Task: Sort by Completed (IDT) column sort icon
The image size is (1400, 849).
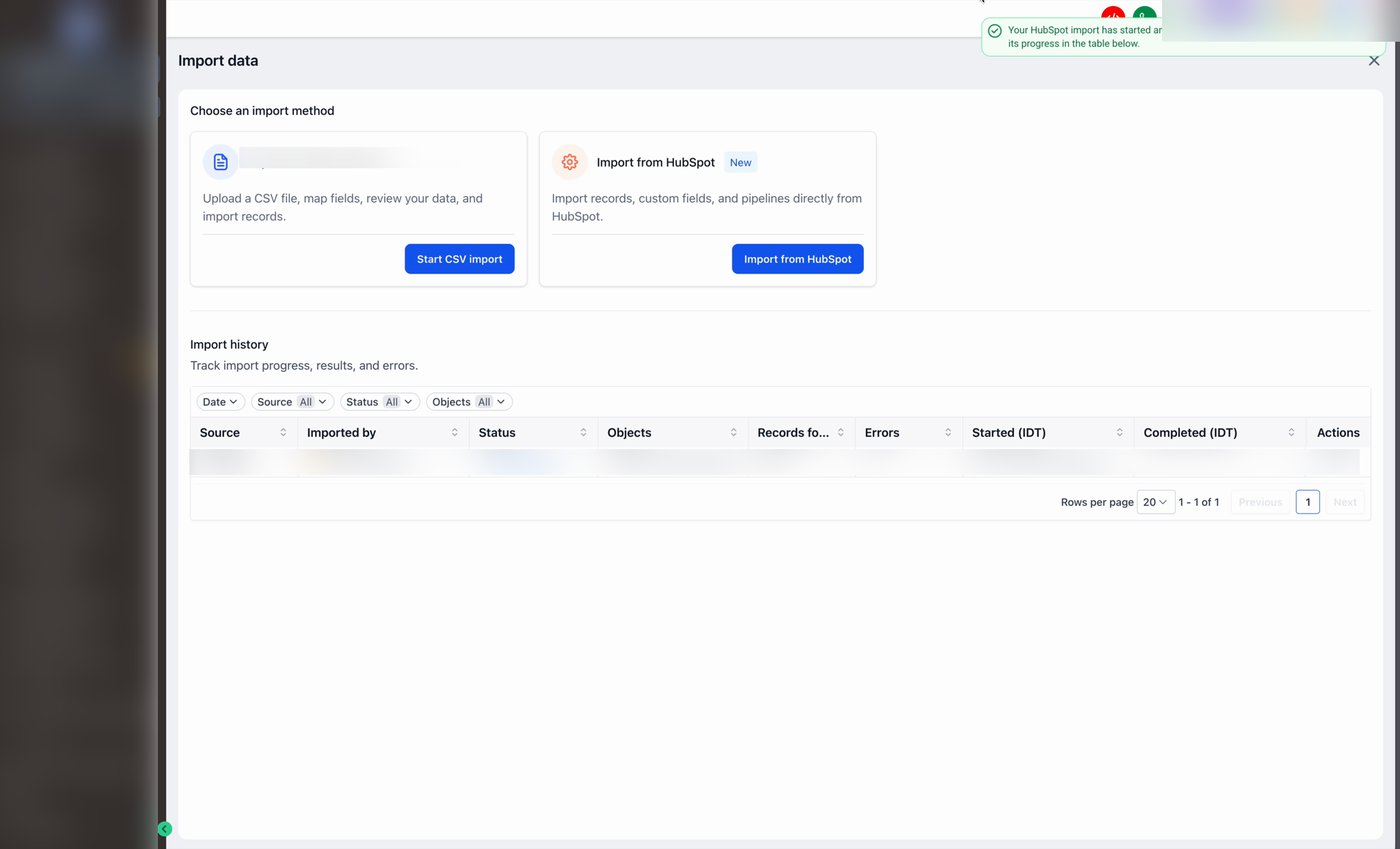Action: click(1291, 433)
